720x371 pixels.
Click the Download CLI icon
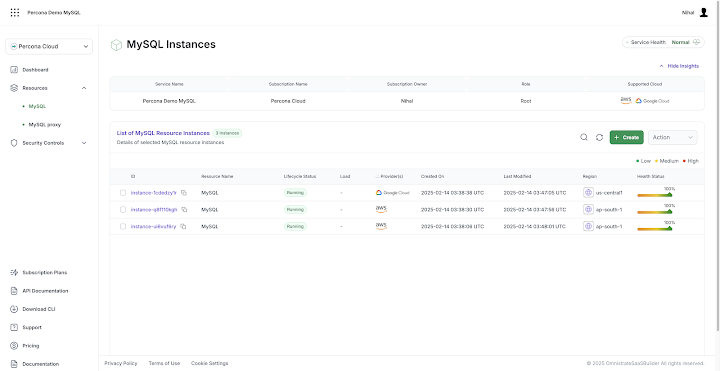(14, 309)
